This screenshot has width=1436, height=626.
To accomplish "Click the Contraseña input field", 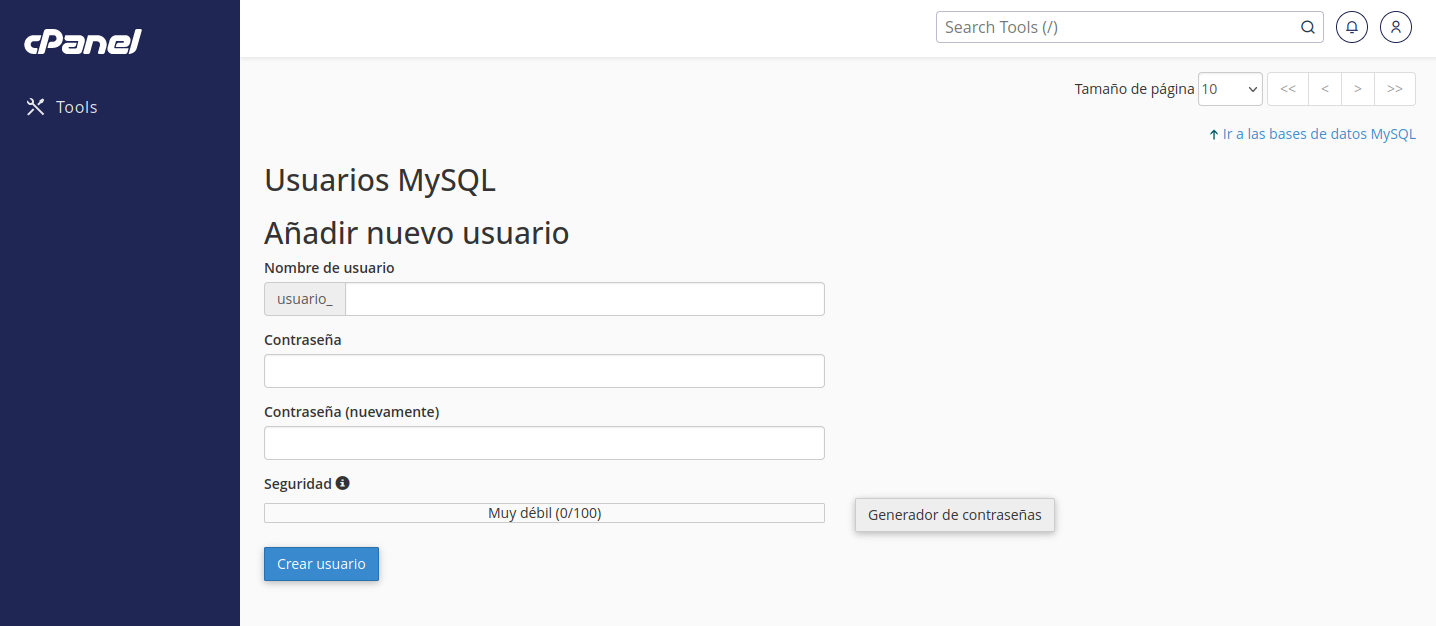I will (x=544, y=371).
